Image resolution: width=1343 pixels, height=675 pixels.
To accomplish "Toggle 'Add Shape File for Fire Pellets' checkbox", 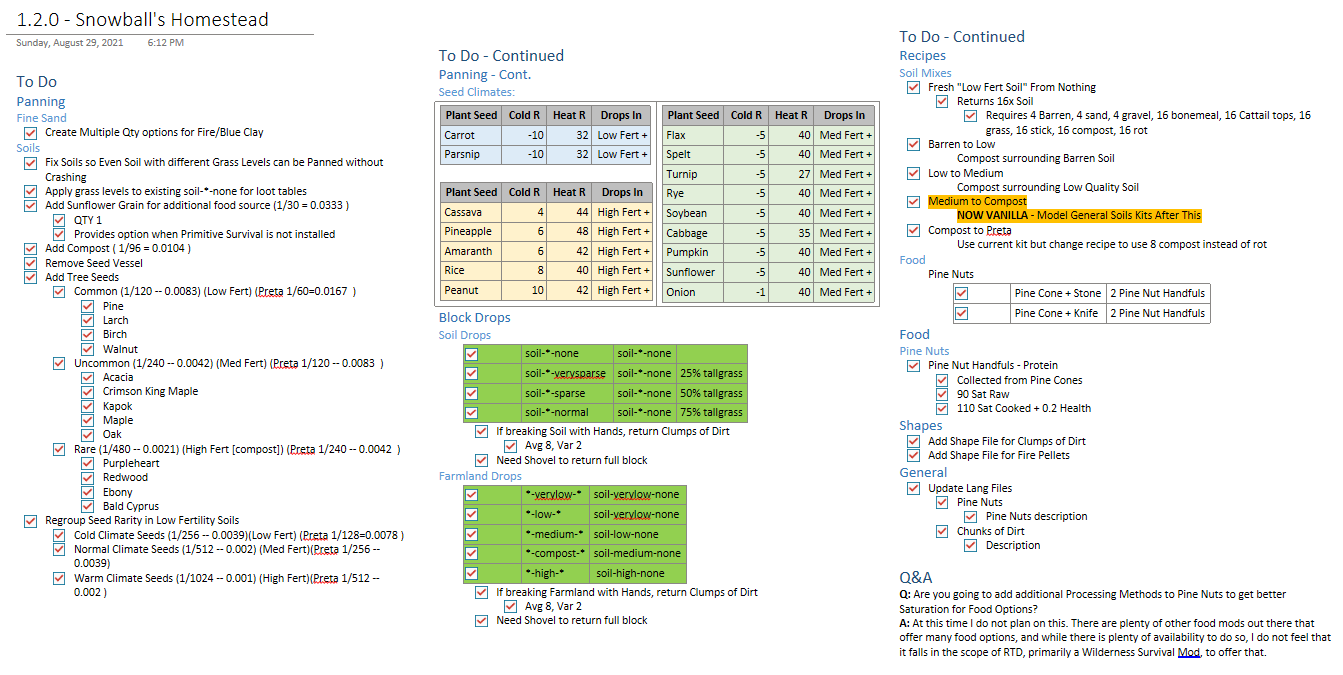I will (x=913, y=456).
